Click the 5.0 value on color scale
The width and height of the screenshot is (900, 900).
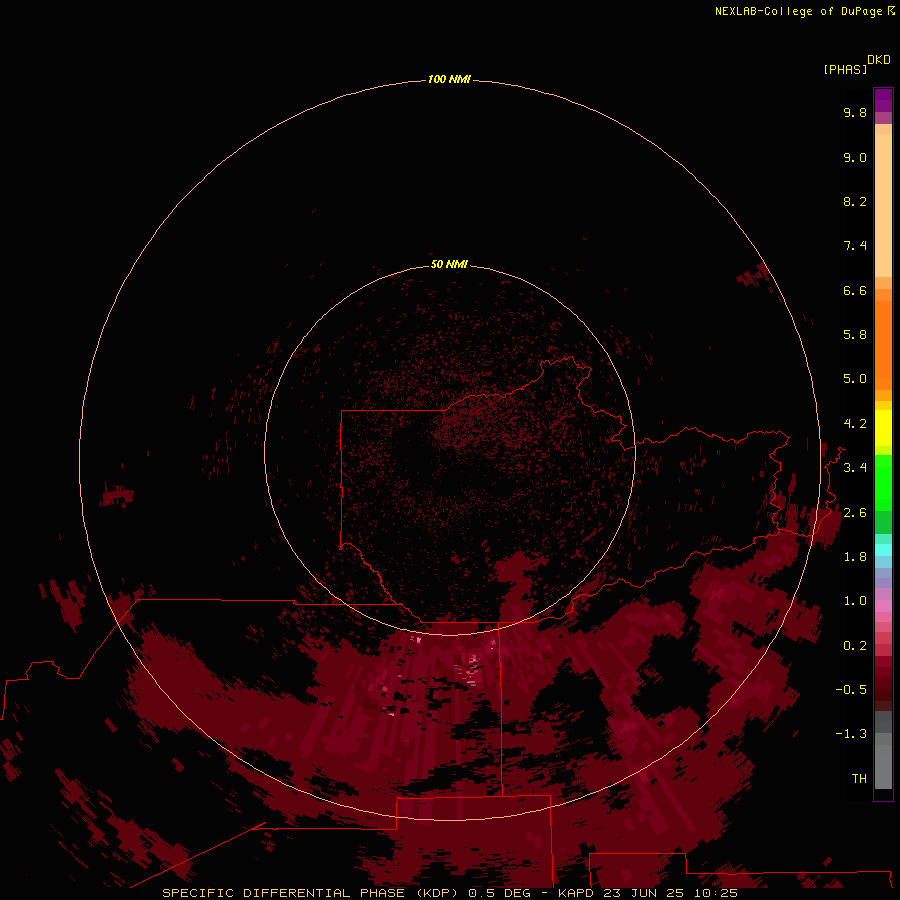[855, 379]
